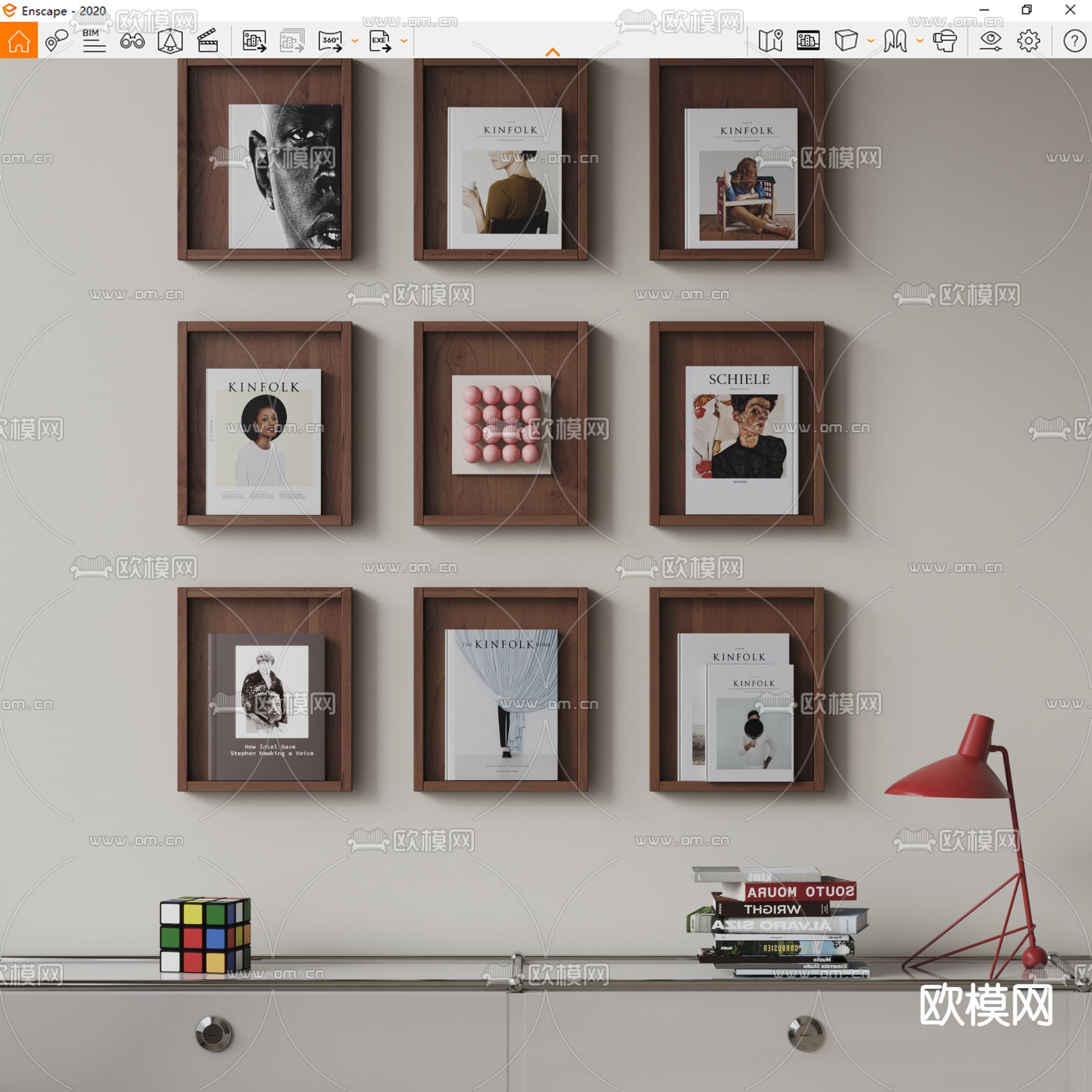Toggle the navigation mode (wings icon)

coord(895,41)
